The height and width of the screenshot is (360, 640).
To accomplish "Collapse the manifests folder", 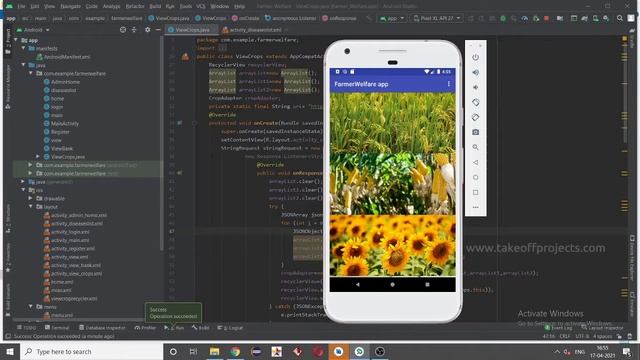I will [23, 48].
